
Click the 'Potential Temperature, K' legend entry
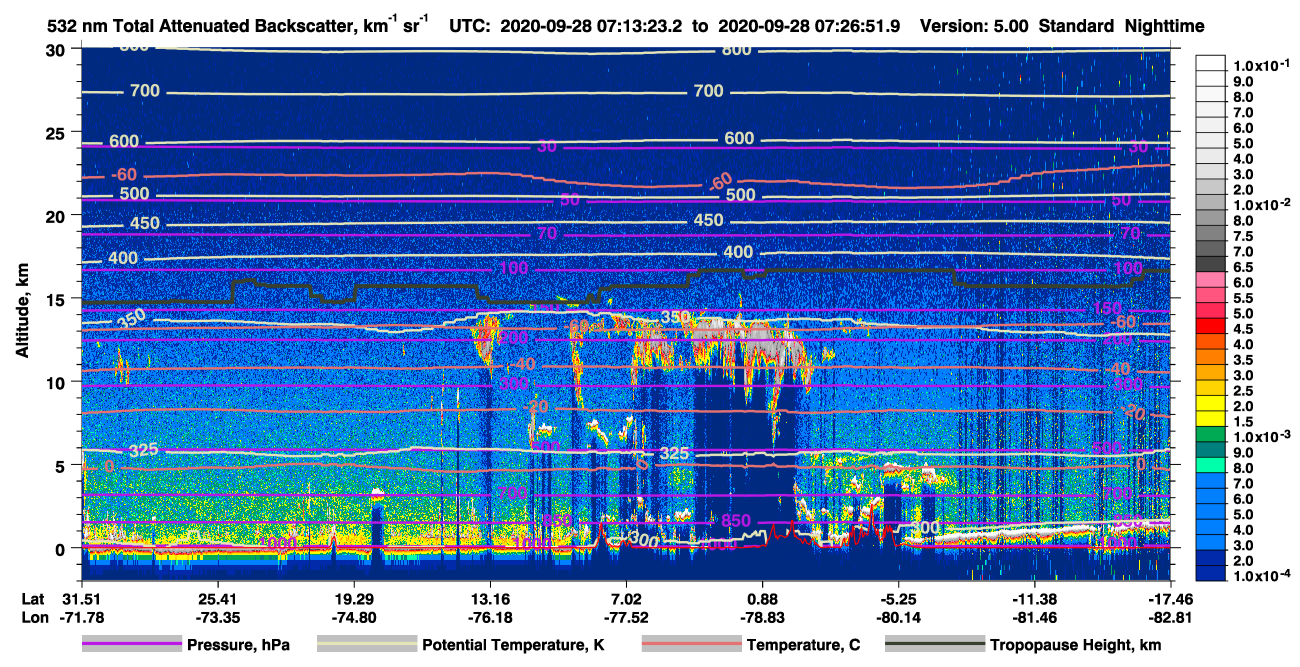pos(513,646)
